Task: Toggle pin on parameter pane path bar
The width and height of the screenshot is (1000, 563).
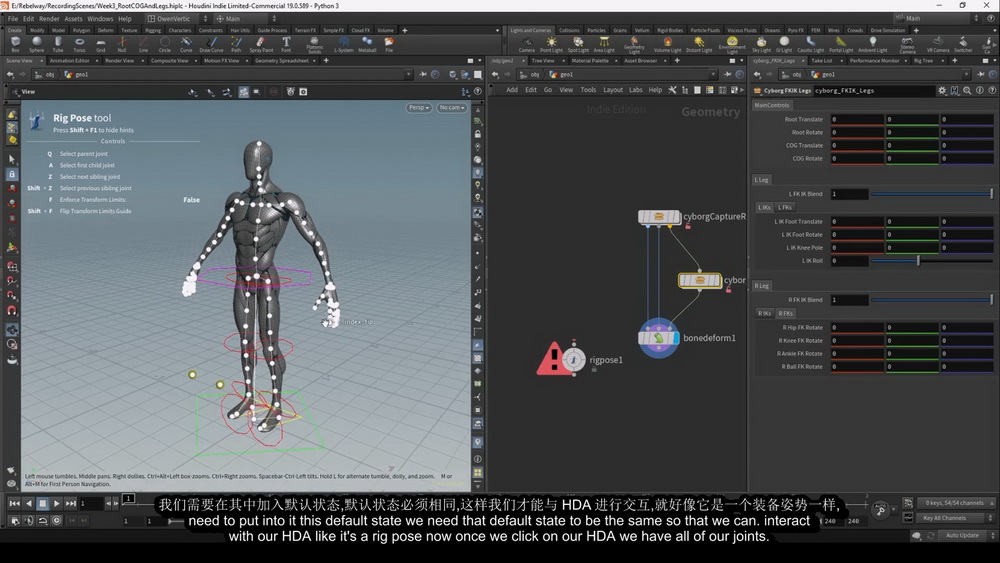Action: [980, 75]
